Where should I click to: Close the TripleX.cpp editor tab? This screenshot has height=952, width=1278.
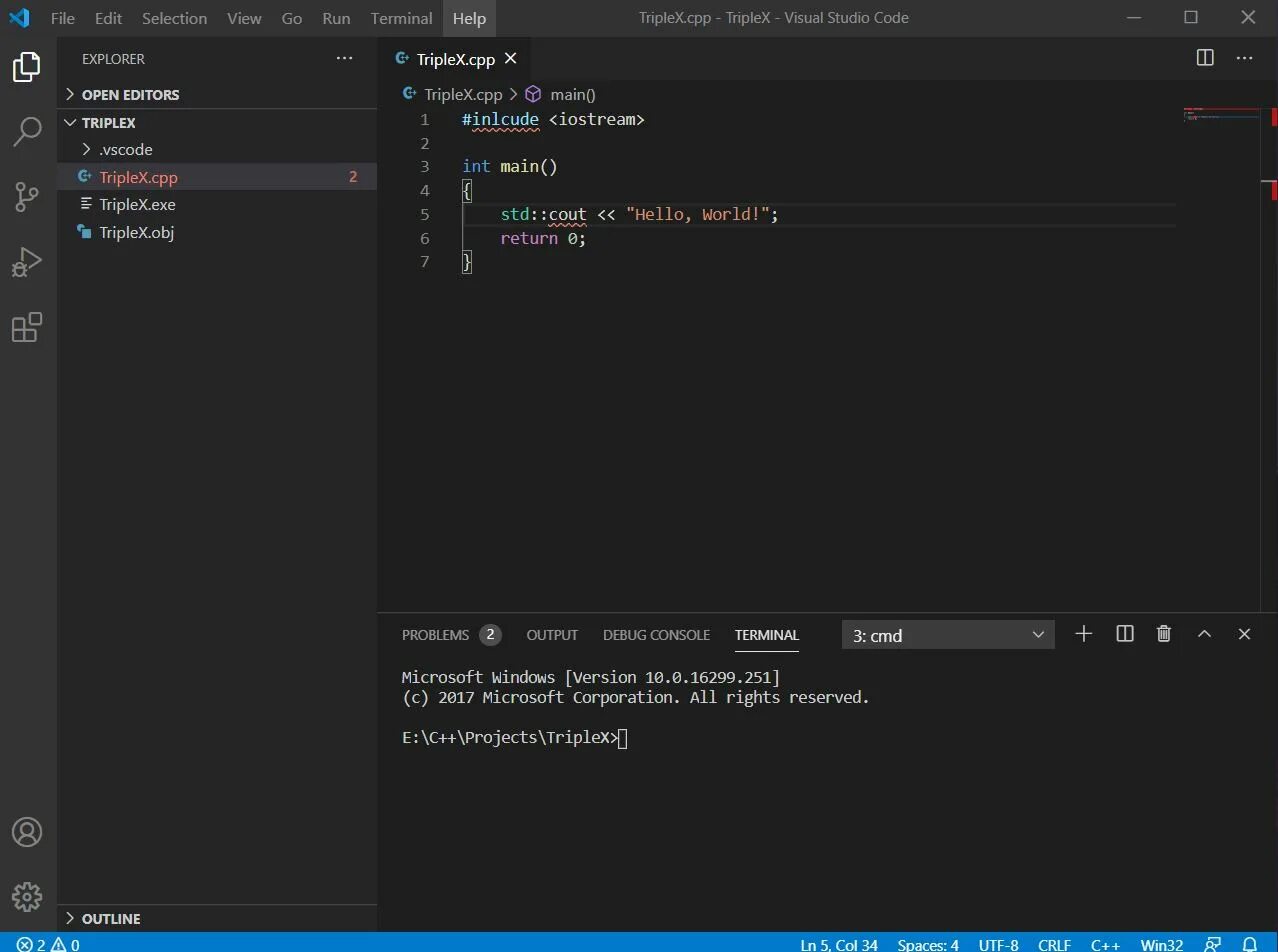[x=510, y=59]
